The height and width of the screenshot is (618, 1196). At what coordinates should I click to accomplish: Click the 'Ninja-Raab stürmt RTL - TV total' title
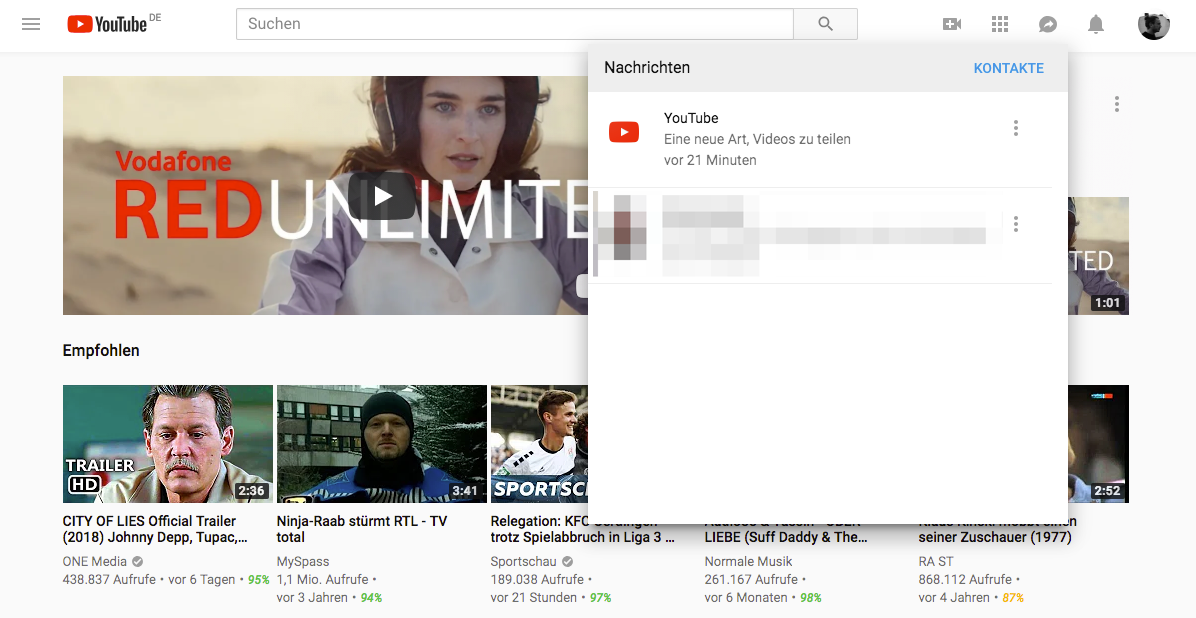coord(362,529)
